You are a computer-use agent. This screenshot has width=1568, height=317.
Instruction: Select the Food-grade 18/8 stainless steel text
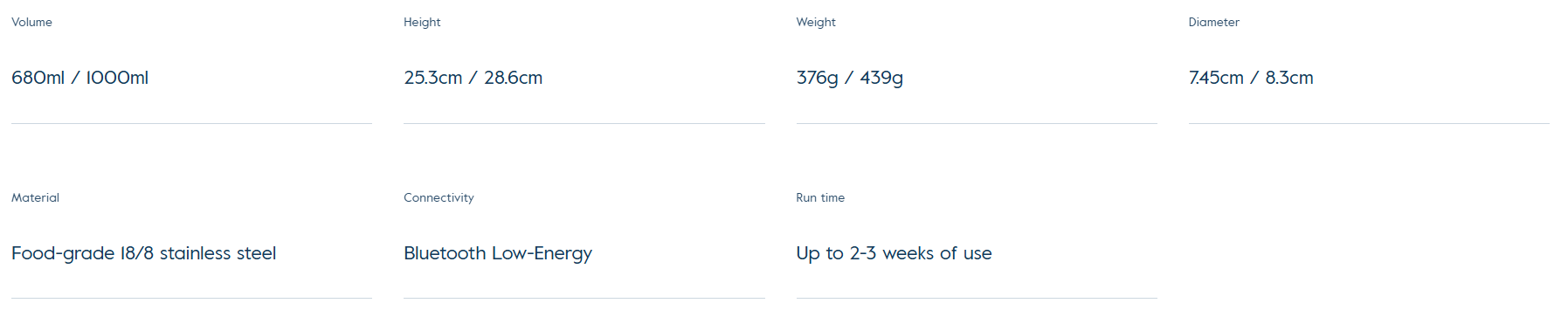pyautogui.click(x=144, y=253)
